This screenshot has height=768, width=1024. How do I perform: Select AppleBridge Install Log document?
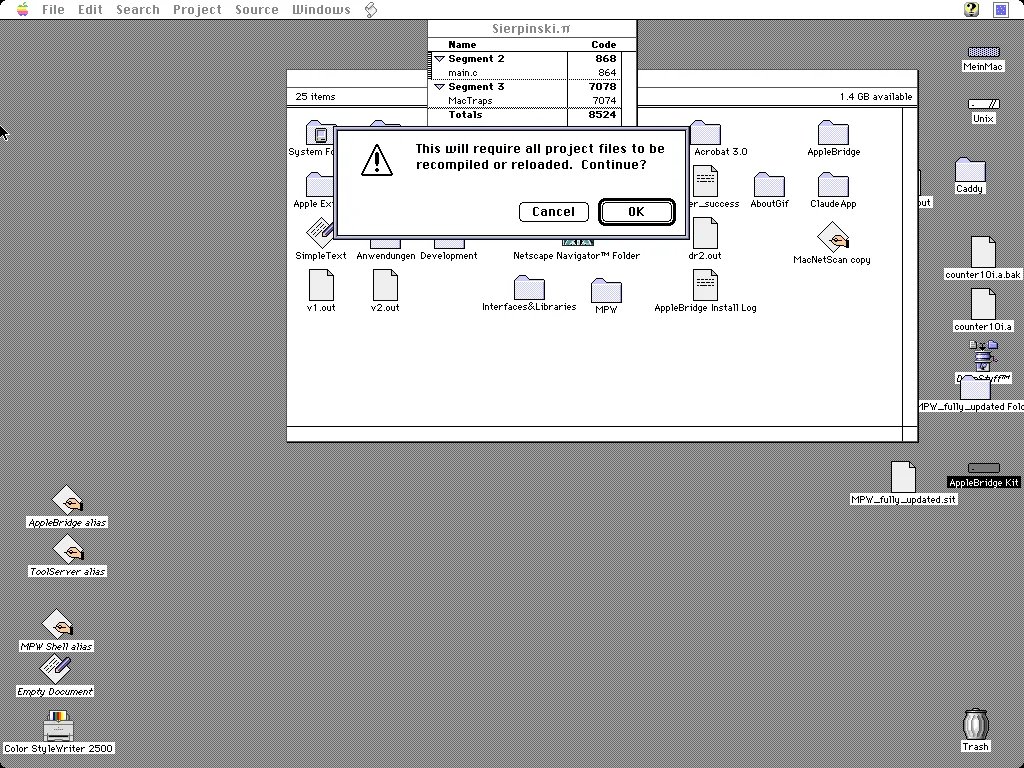[x=705, y=285]
